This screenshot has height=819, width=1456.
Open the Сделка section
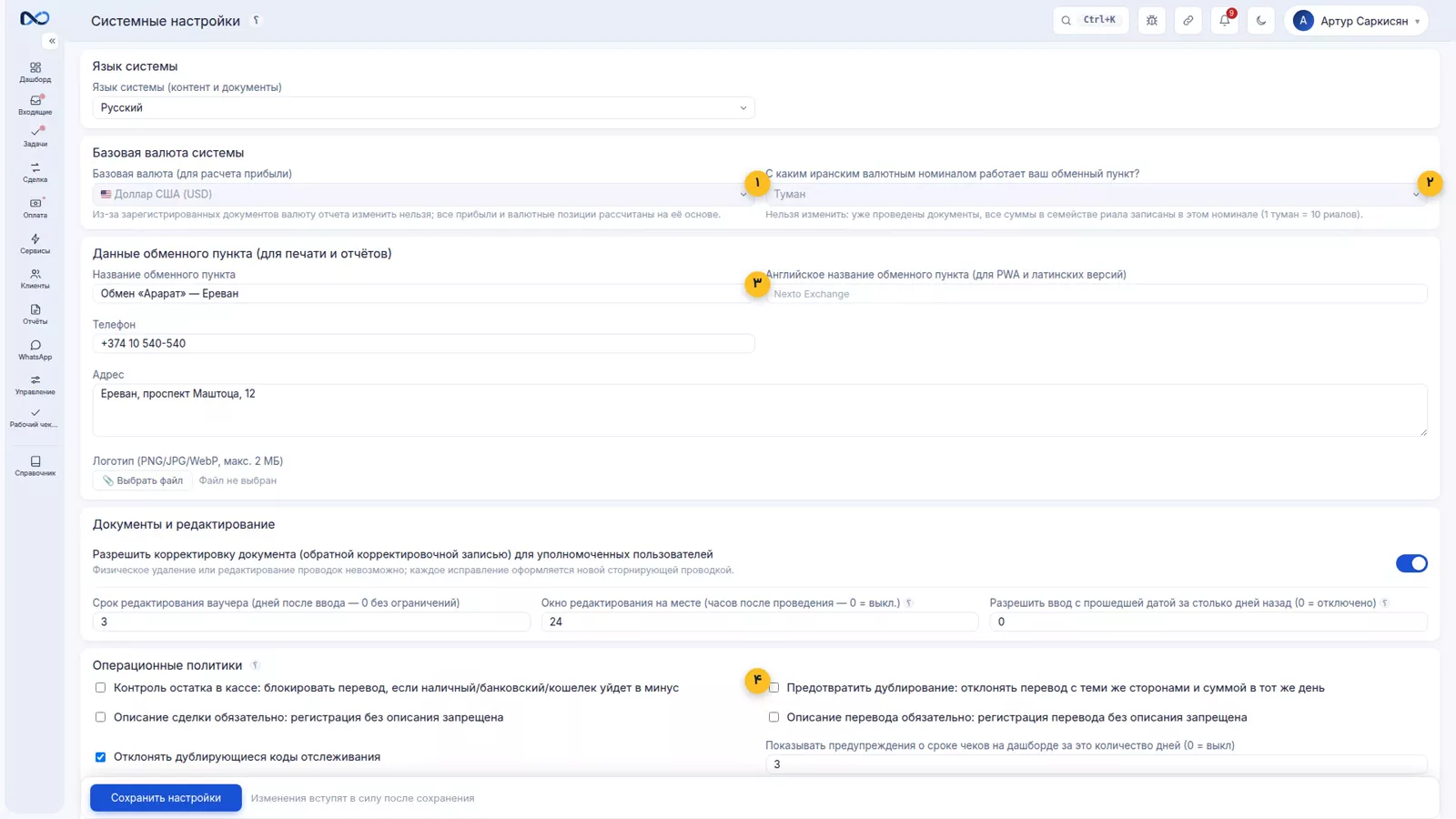click(x=35, y=172)
